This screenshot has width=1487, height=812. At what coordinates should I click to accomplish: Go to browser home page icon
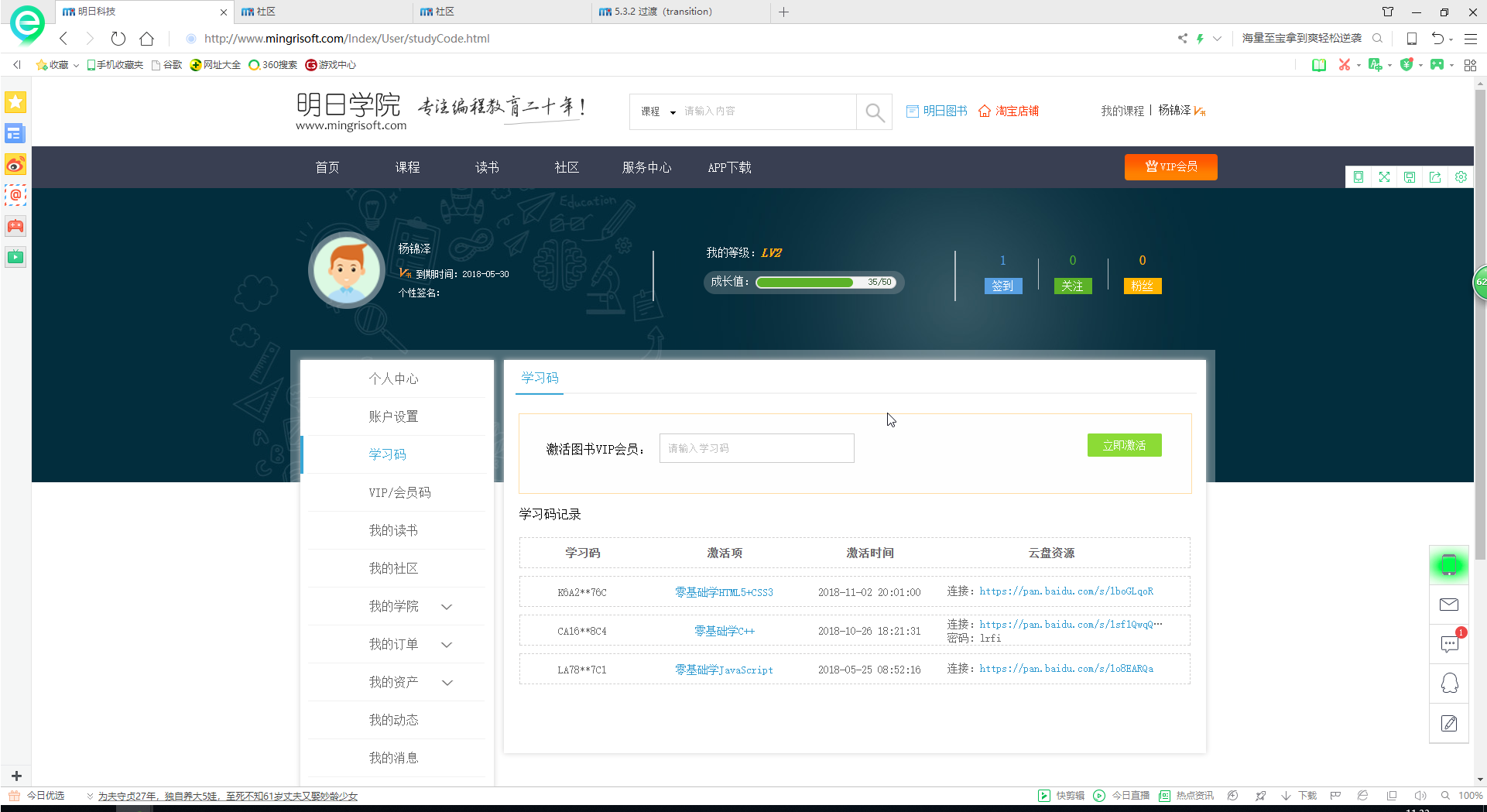point(147,39)
